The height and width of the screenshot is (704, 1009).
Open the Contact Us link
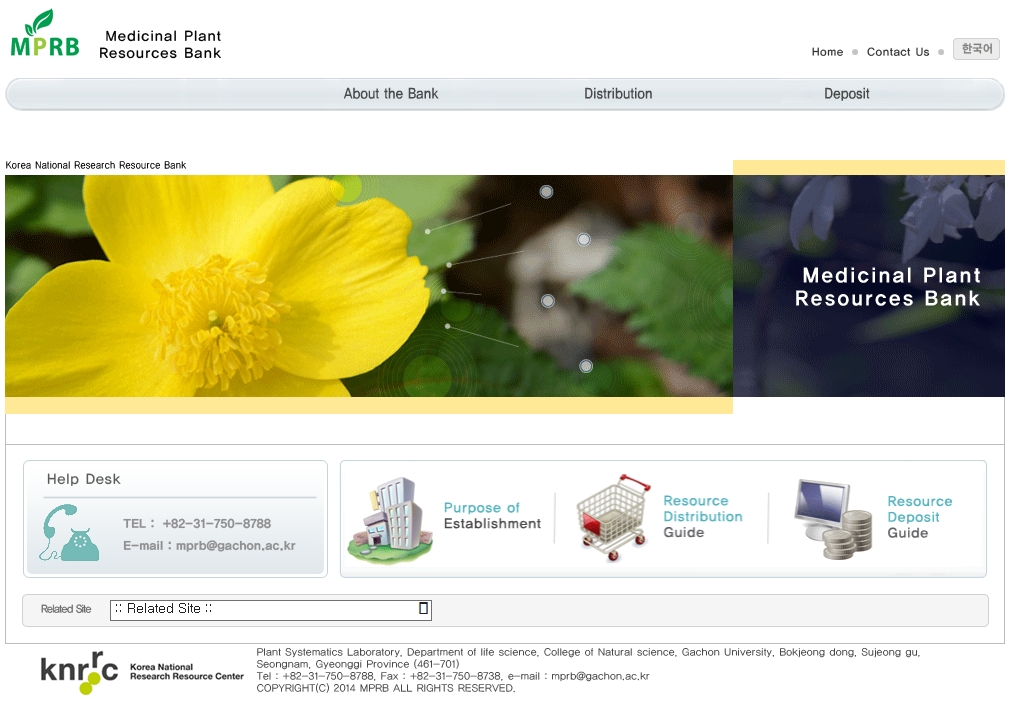(898, 52)
